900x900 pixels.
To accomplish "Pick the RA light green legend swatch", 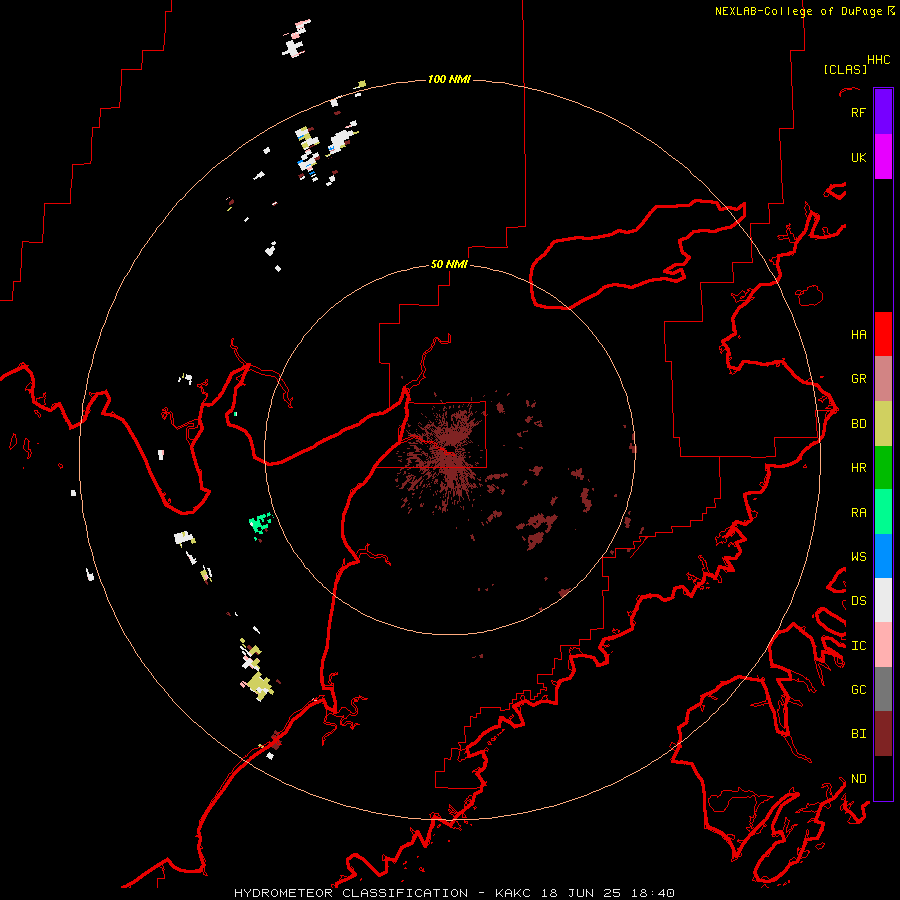I will 883,512.
